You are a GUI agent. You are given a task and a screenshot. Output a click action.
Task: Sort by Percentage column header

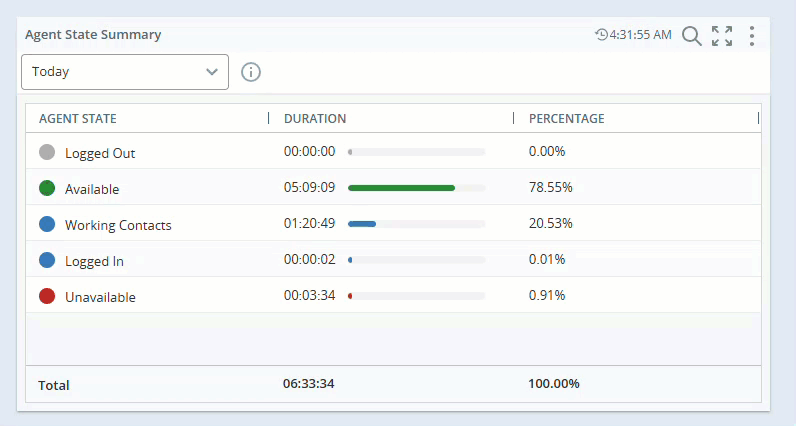coord(566,119)
